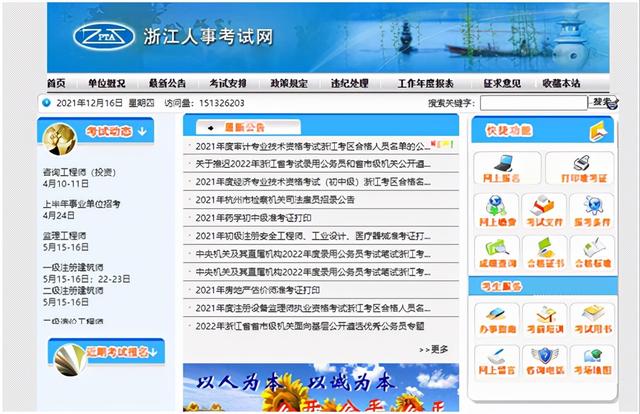Click the round image icon beside 考试动态
The width and height of the screenshot is (640, 414).
[60, 139]
